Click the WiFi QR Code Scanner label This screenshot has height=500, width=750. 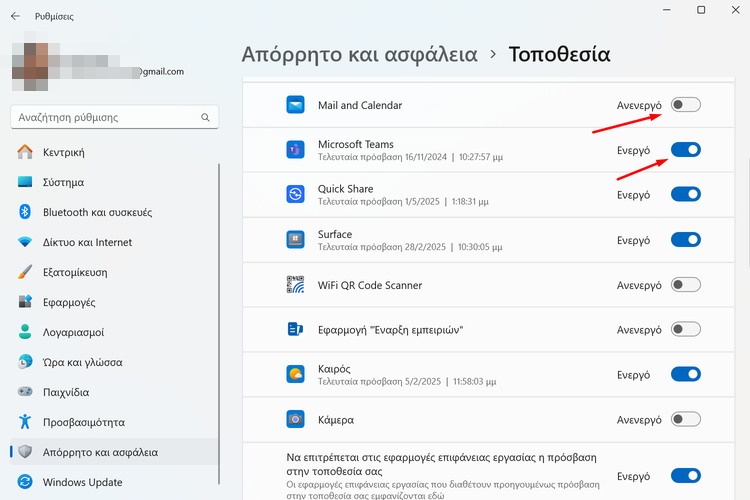(370, 285)
